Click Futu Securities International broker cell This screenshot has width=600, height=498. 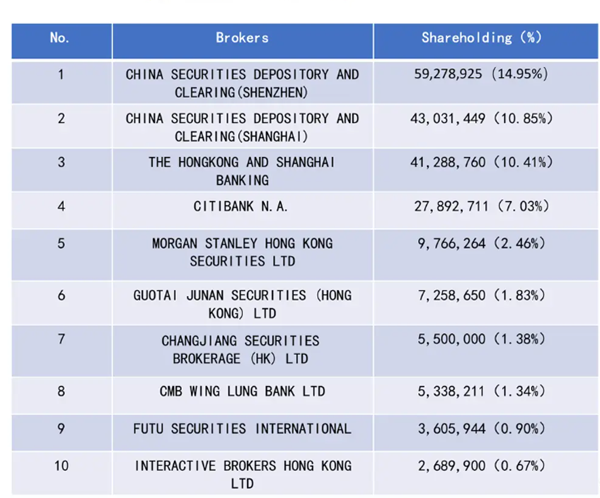click(242, 429)
